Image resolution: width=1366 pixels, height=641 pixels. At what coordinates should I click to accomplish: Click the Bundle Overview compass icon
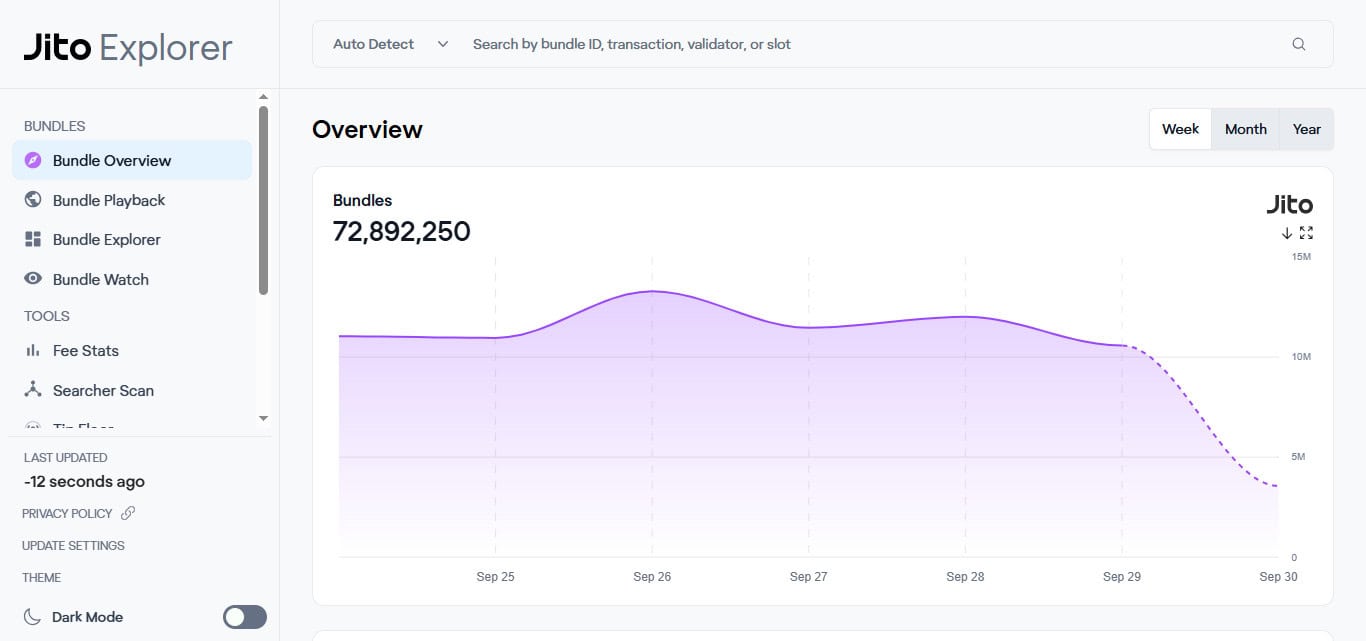33,160
